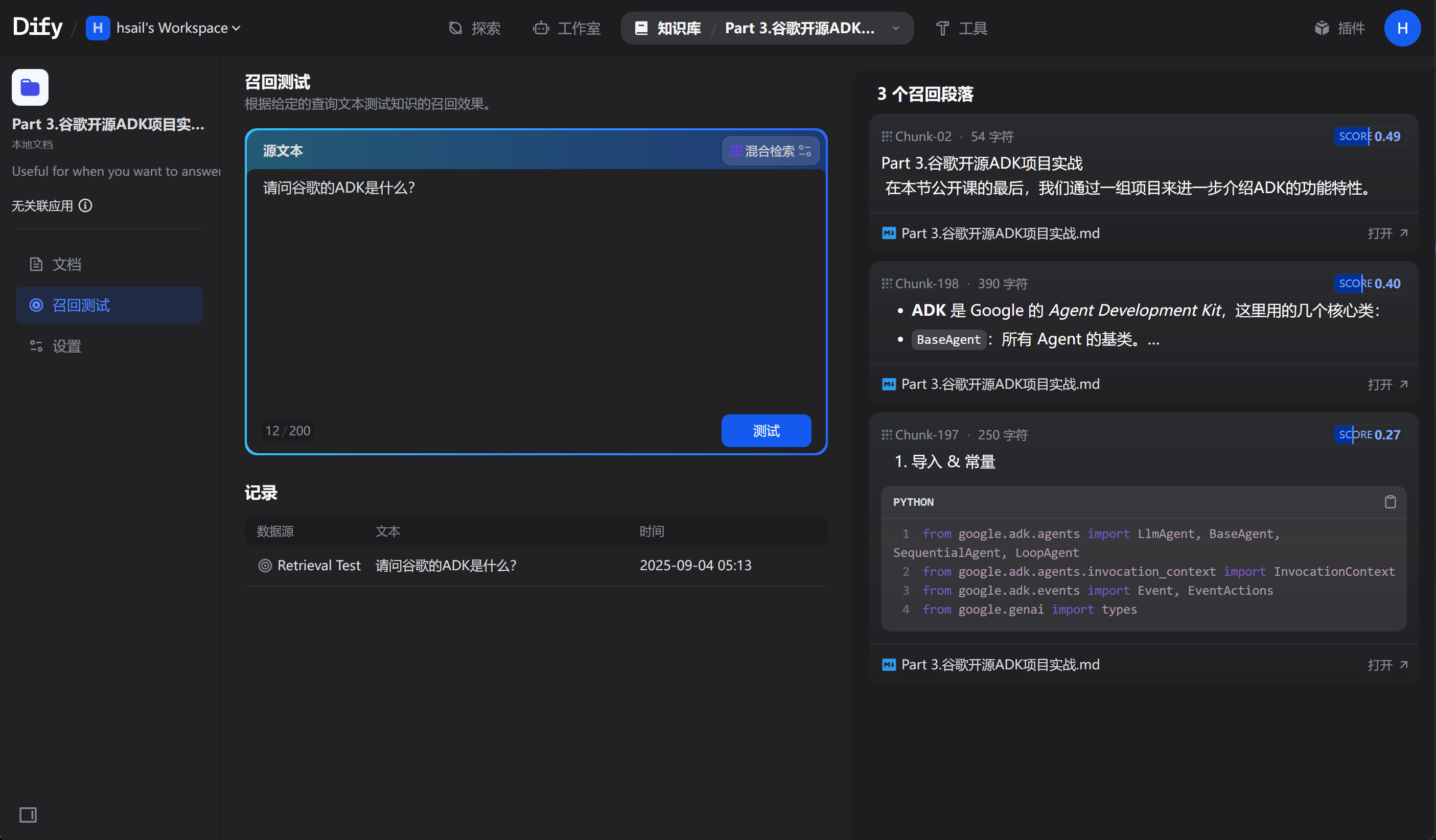1436x840 pixels.
Task: Click the Chunk-197 grid icon
Action: (x=887, y=435)
